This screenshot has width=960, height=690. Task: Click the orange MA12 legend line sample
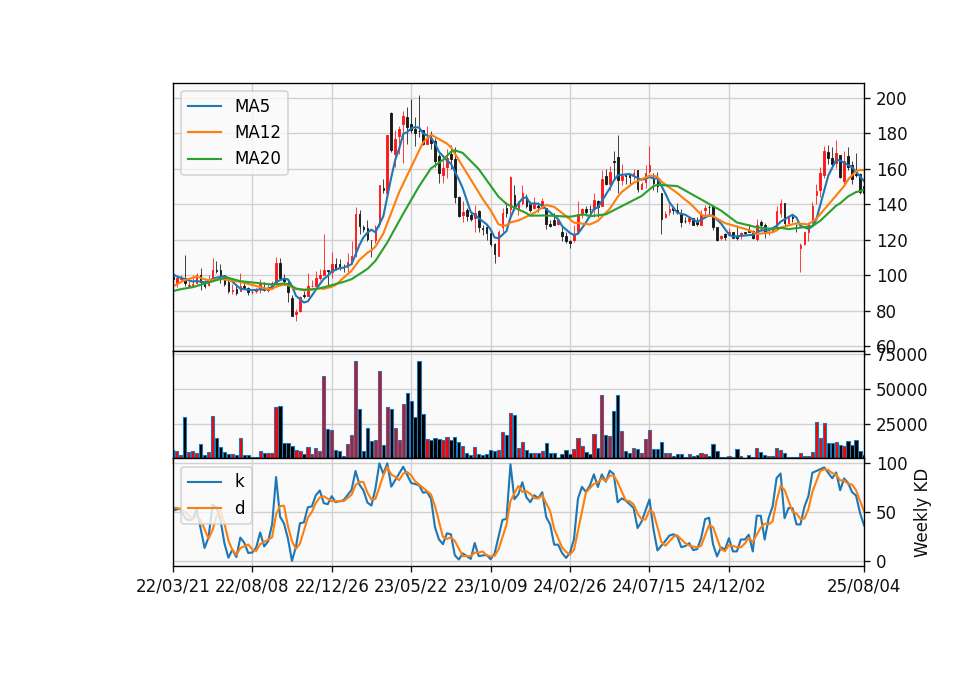click(204, 132)
